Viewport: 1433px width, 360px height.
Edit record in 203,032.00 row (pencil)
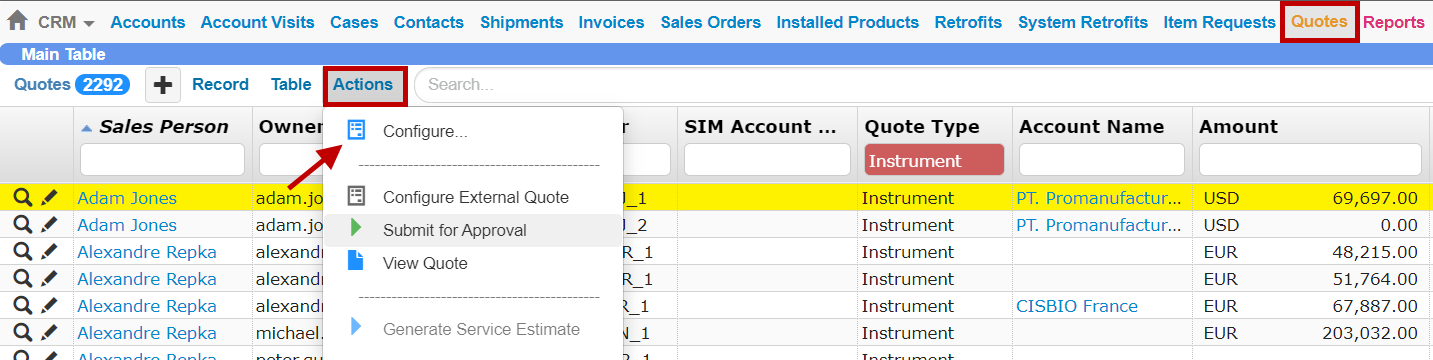(x=49, y=333)
